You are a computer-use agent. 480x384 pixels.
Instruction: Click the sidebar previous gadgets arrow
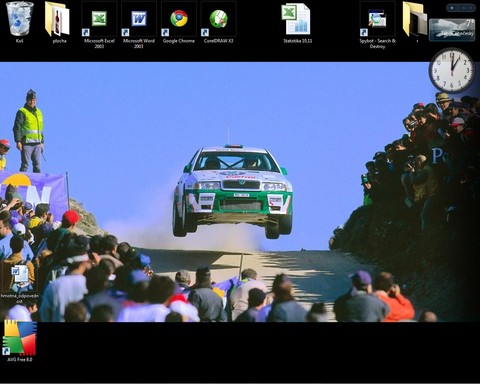[464, 8]
